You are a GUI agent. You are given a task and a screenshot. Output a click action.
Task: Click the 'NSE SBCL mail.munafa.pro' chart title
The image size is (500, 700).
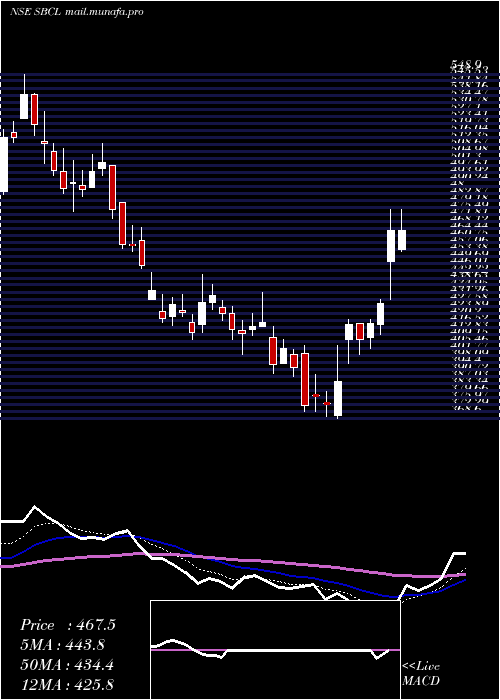point(77,12)
